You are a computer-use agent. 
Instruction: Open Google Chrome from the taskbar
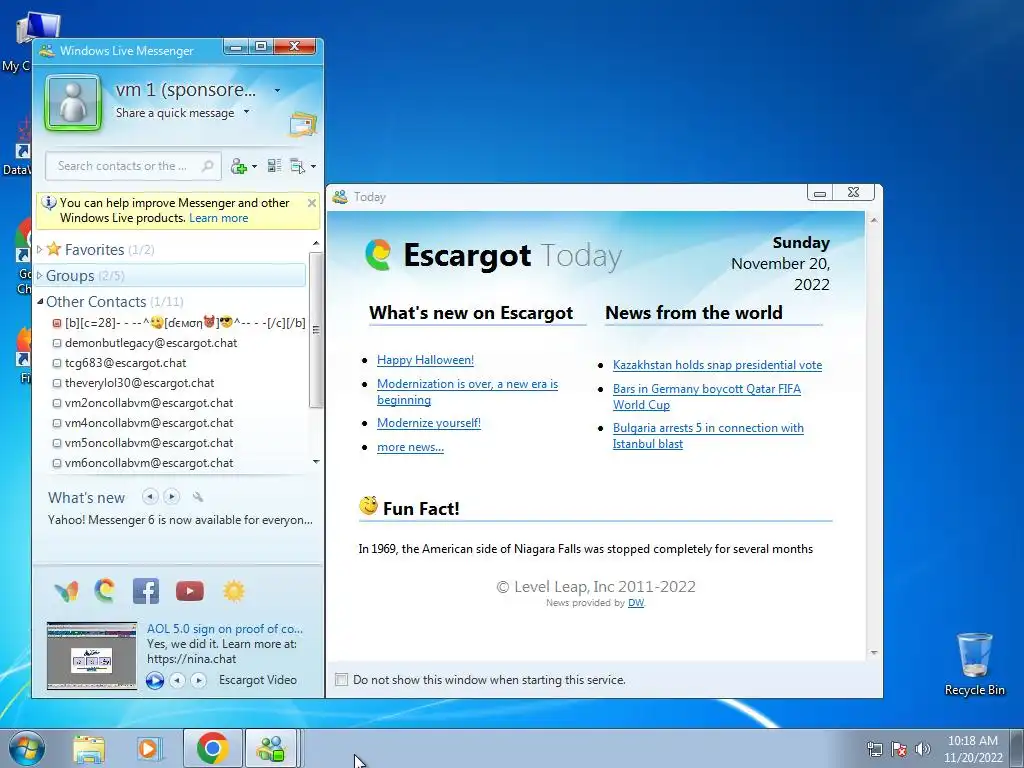(x=212, y=748)
